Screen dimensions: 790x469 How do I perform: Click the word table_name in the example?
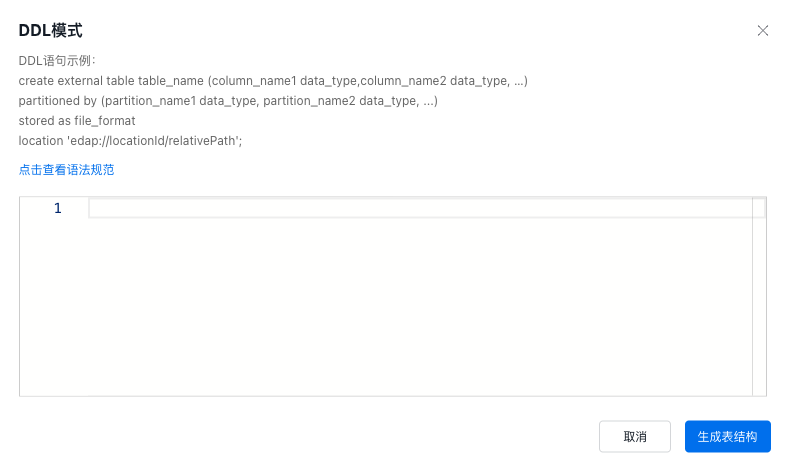pyautogui.click(x=171, y=81)
